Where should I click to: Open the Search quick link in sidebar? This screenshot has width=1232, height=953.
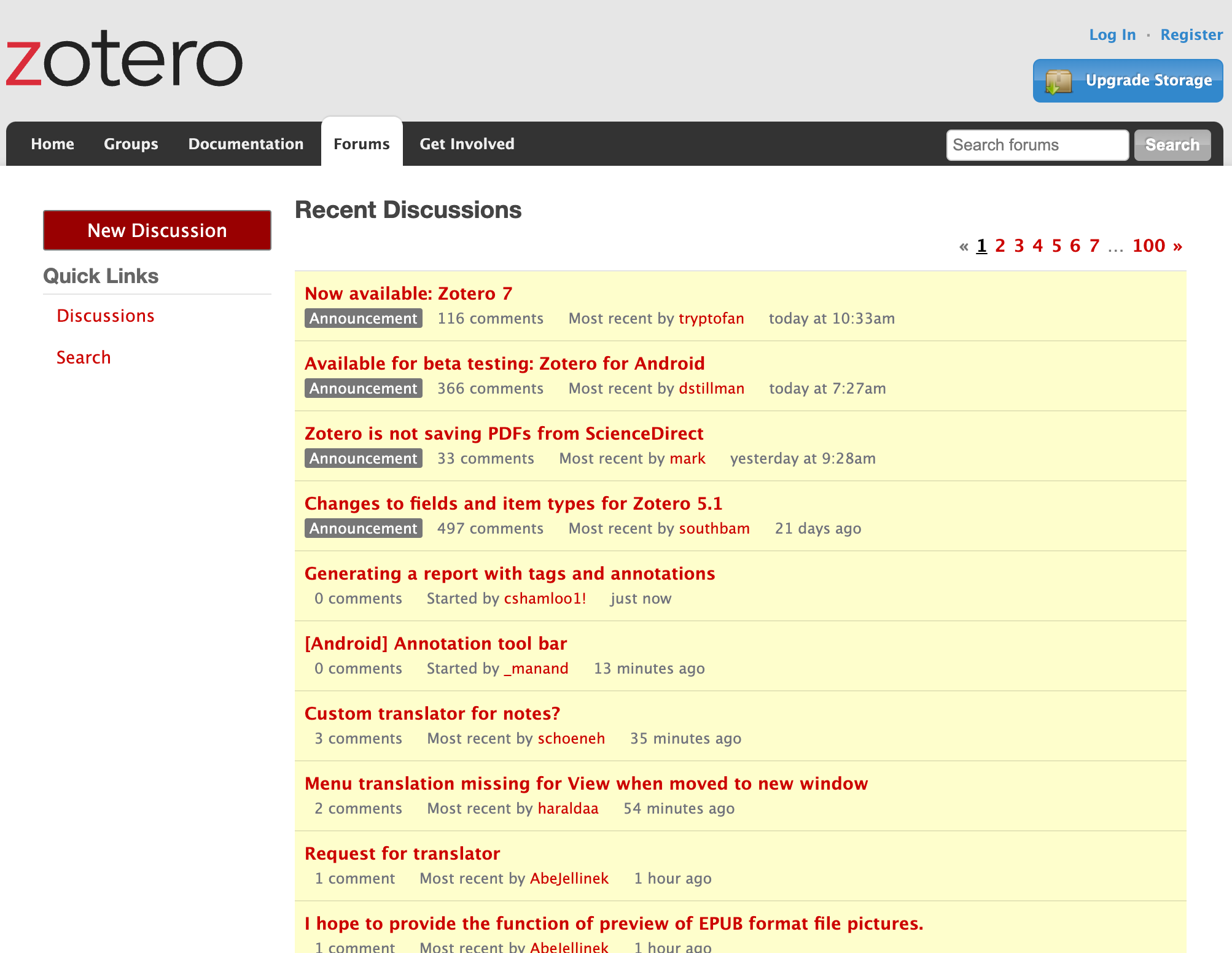[84, 357]
